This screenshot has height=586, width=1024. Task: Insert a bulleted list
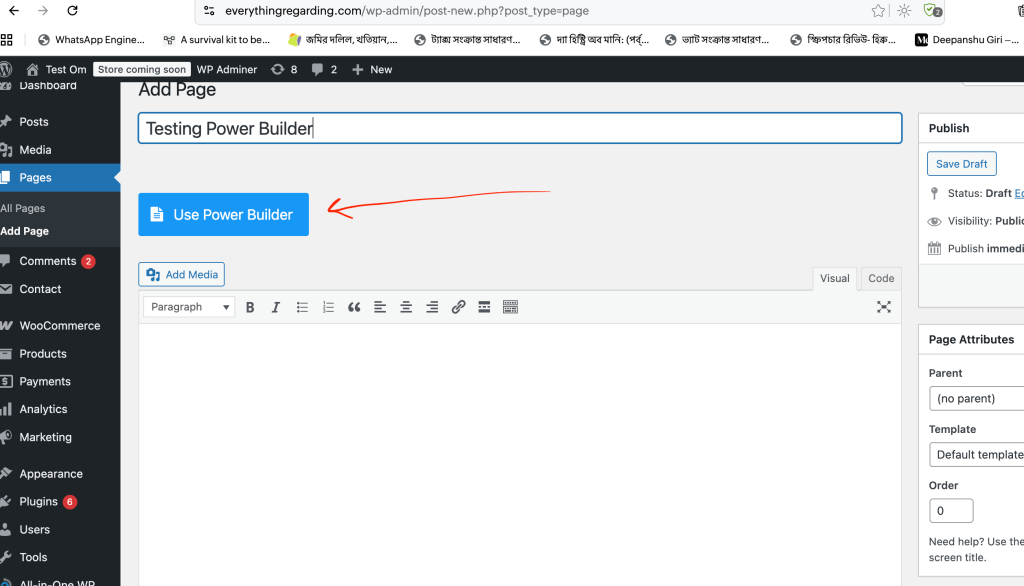pos(302,307)
